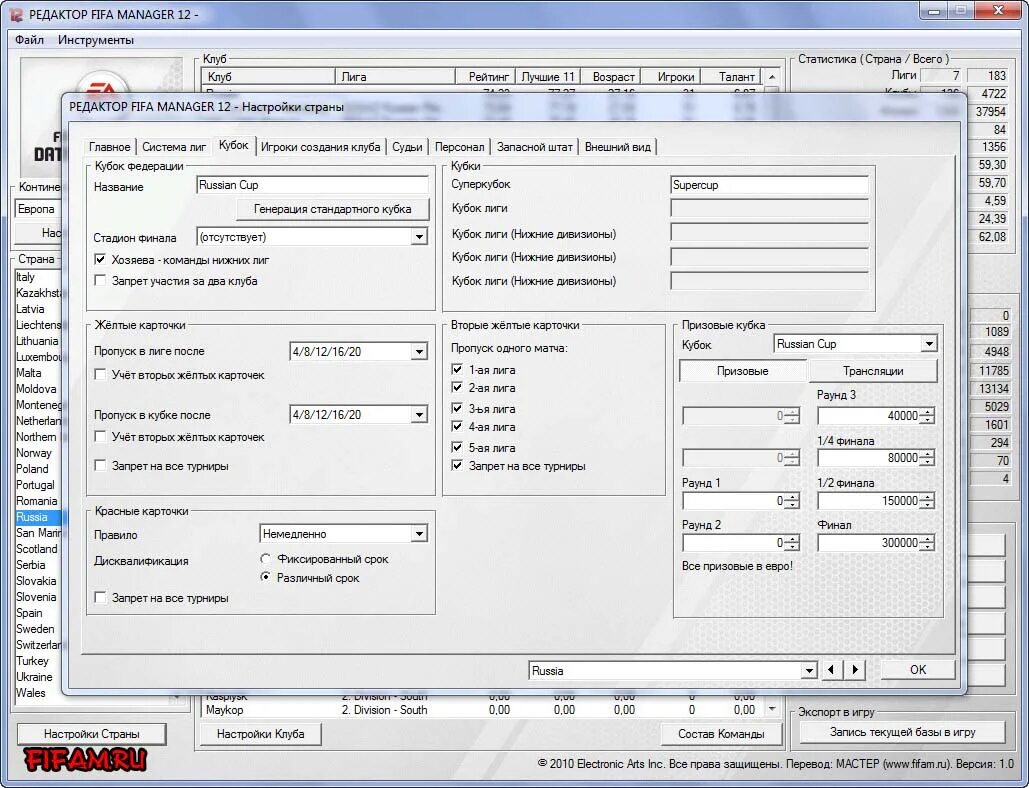The image size is (1029, 788).
Task: Toggle cup Учёт вторых жёлтых карточек checkbox
Action: tap(100, 436)
